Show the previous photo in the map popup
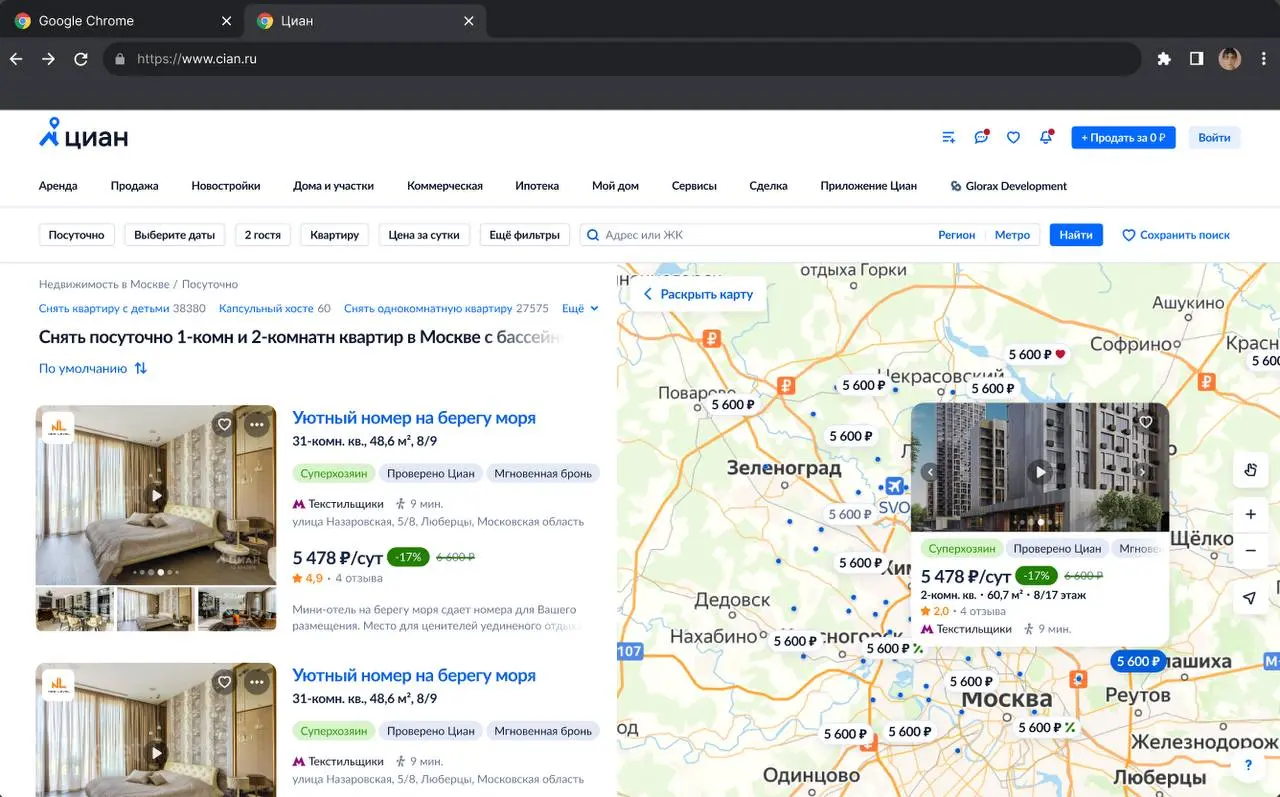This screenshot has height=797, width=1280. [929, 472]
